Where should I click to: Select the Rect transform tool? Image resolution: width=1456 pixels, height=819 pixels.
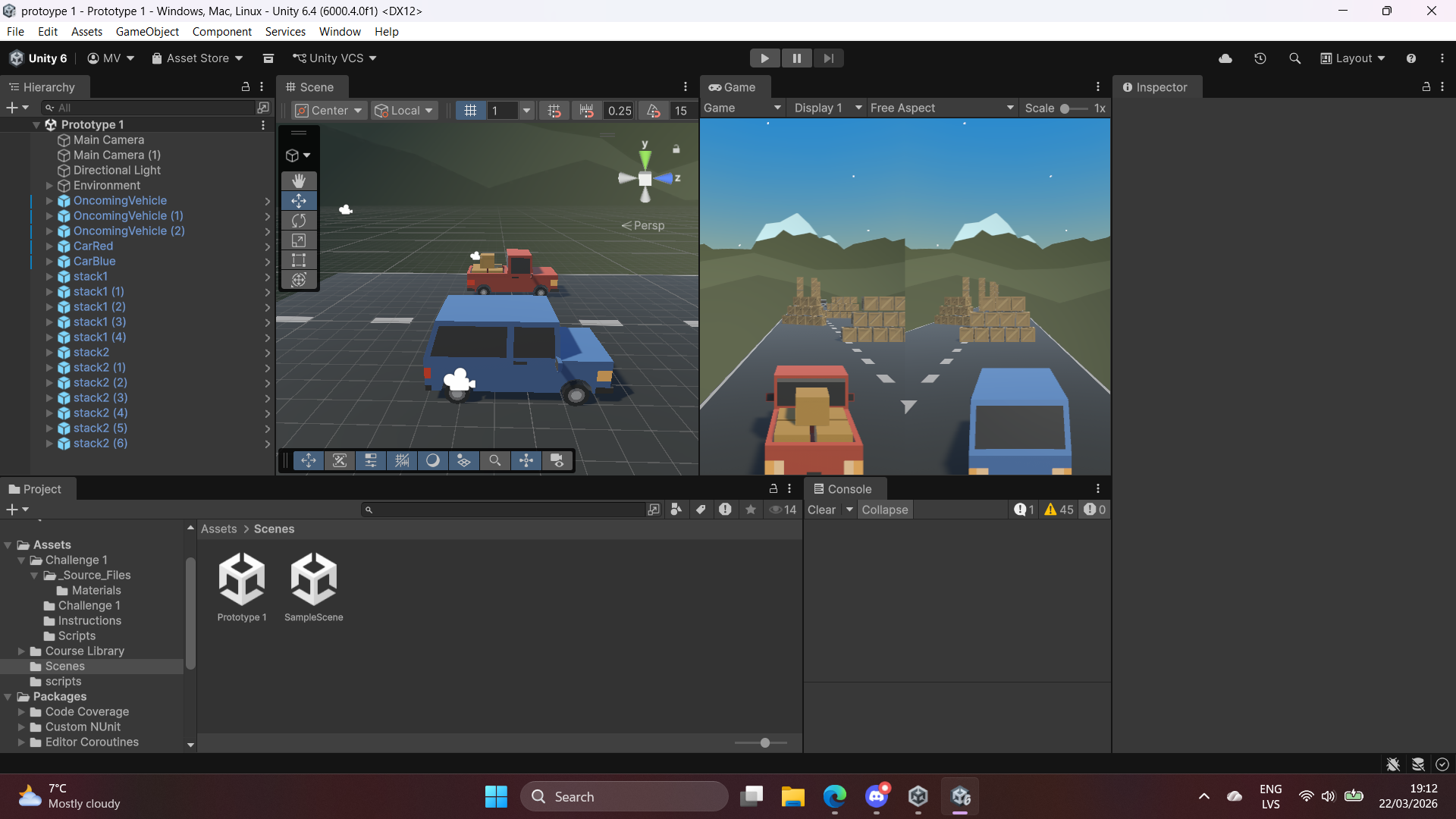(299, 260)
